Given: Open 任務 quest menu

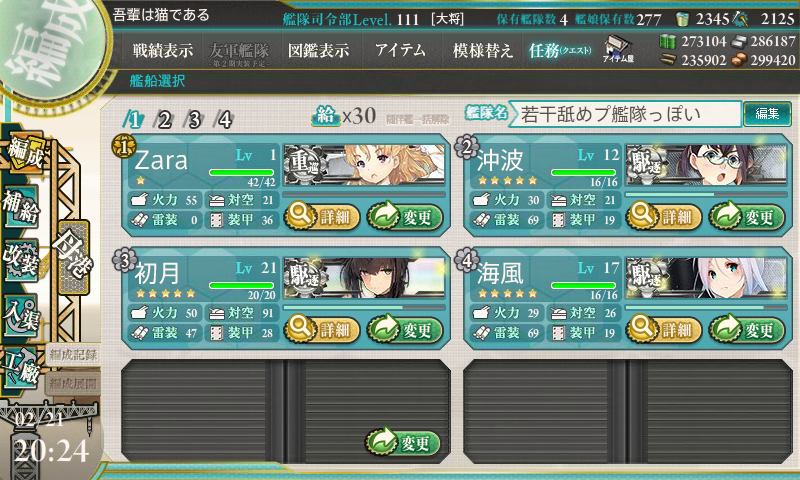Looking at the screenshot, I should tap(560, 50).
